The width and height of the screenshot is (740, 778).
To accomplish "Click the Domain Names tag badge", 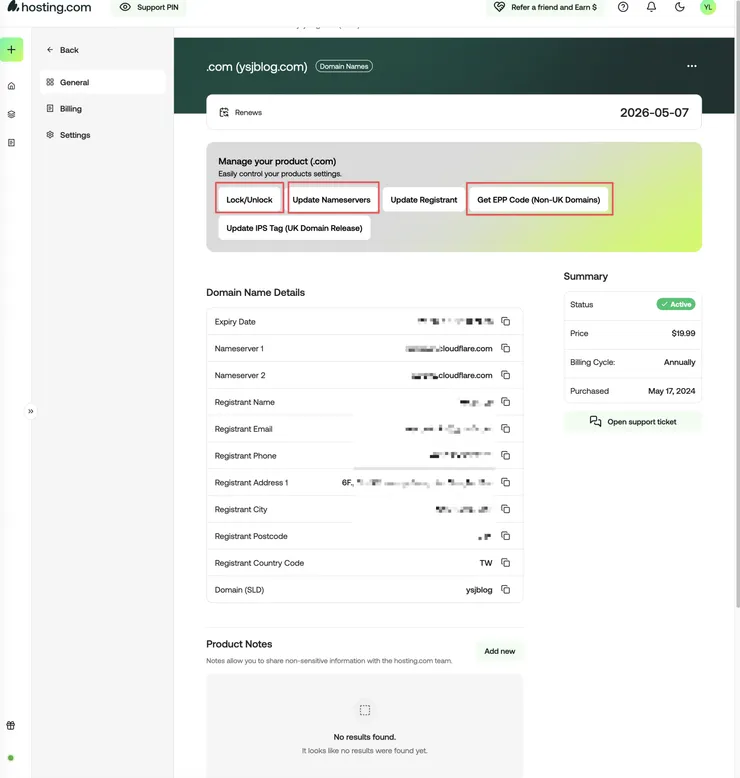I will pos(344,66).
